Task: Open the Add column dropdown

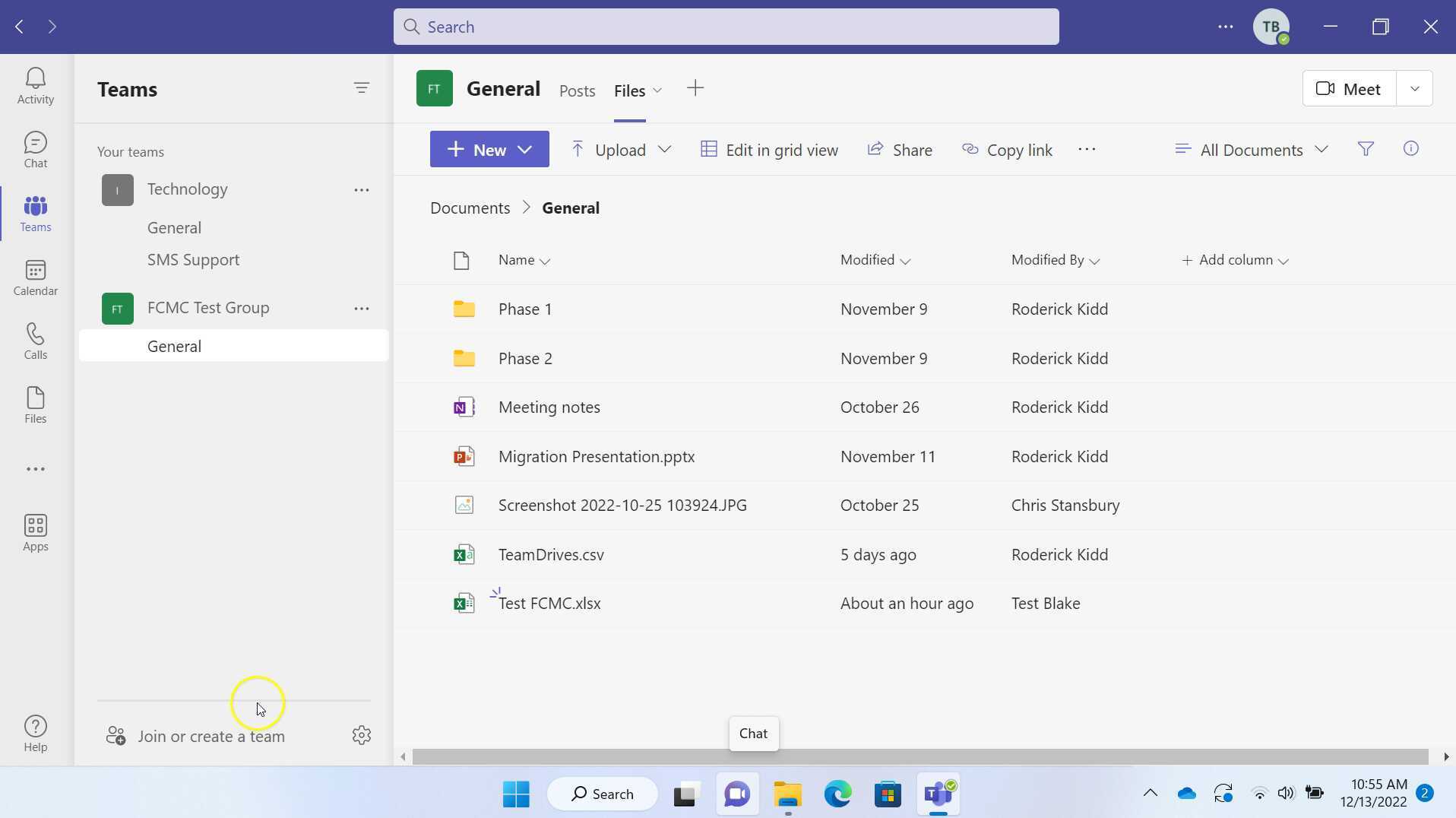Action: point(1235,260)
